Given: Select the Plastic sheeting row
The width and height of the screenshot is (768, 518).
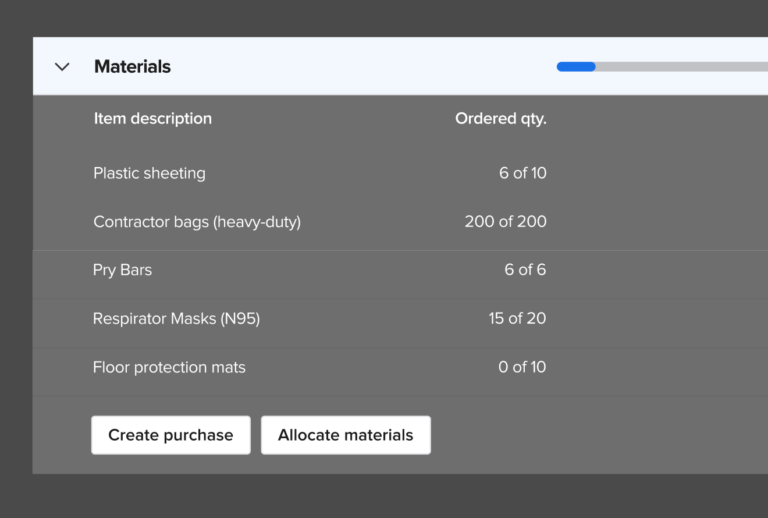Looking at the screenshot, I should [400, 173].
